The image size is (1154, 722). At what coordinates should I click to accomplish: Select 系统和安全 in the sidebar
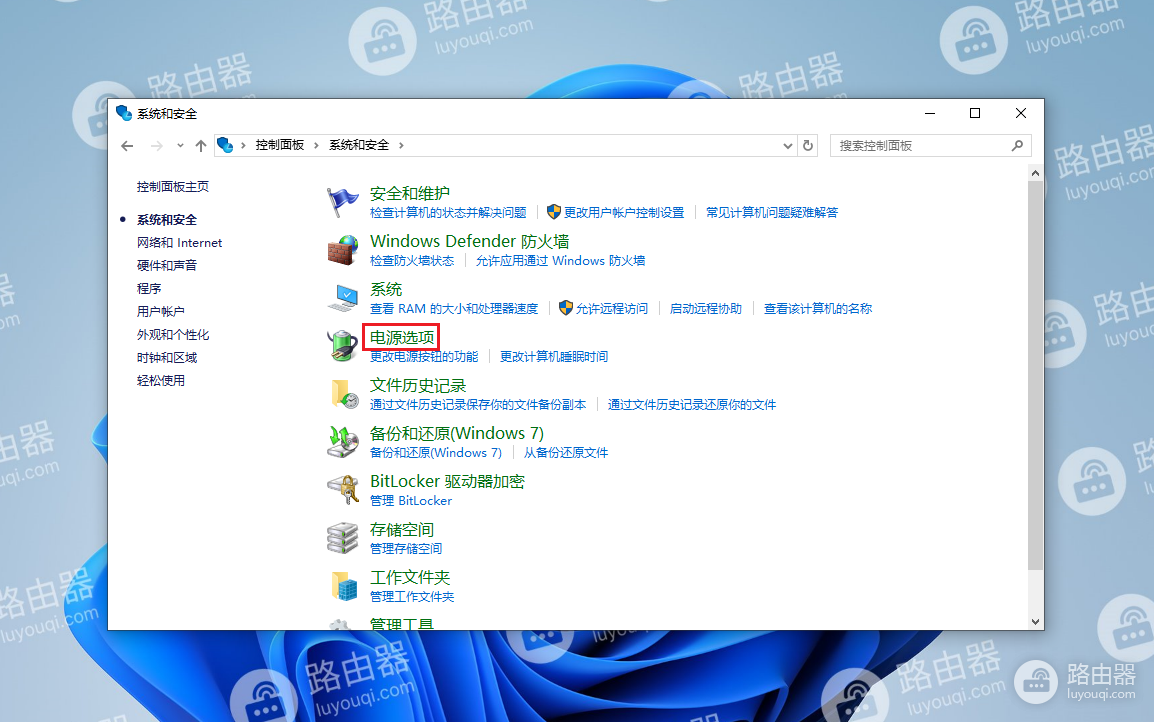(x=167, y=219)
